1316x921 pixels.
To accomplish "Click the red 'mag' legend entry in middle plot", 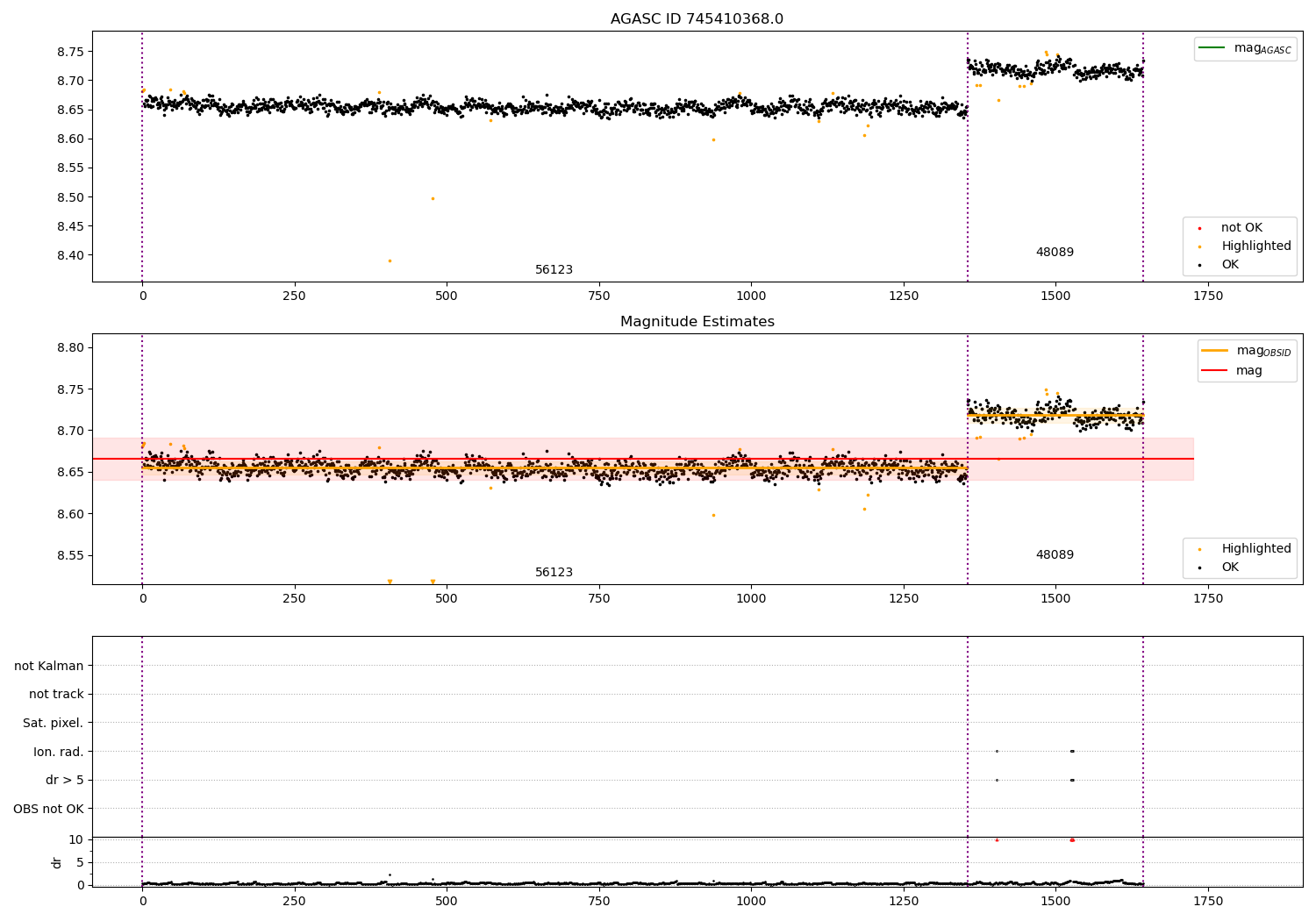I will pyautogui.click(x=1233, y=371).
